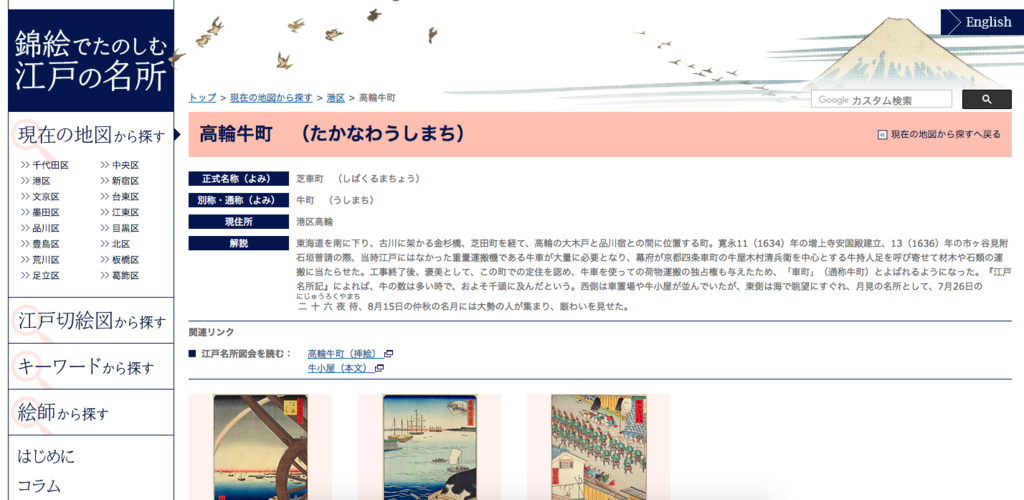Click the 港区高輪 address text

[315, 222]
